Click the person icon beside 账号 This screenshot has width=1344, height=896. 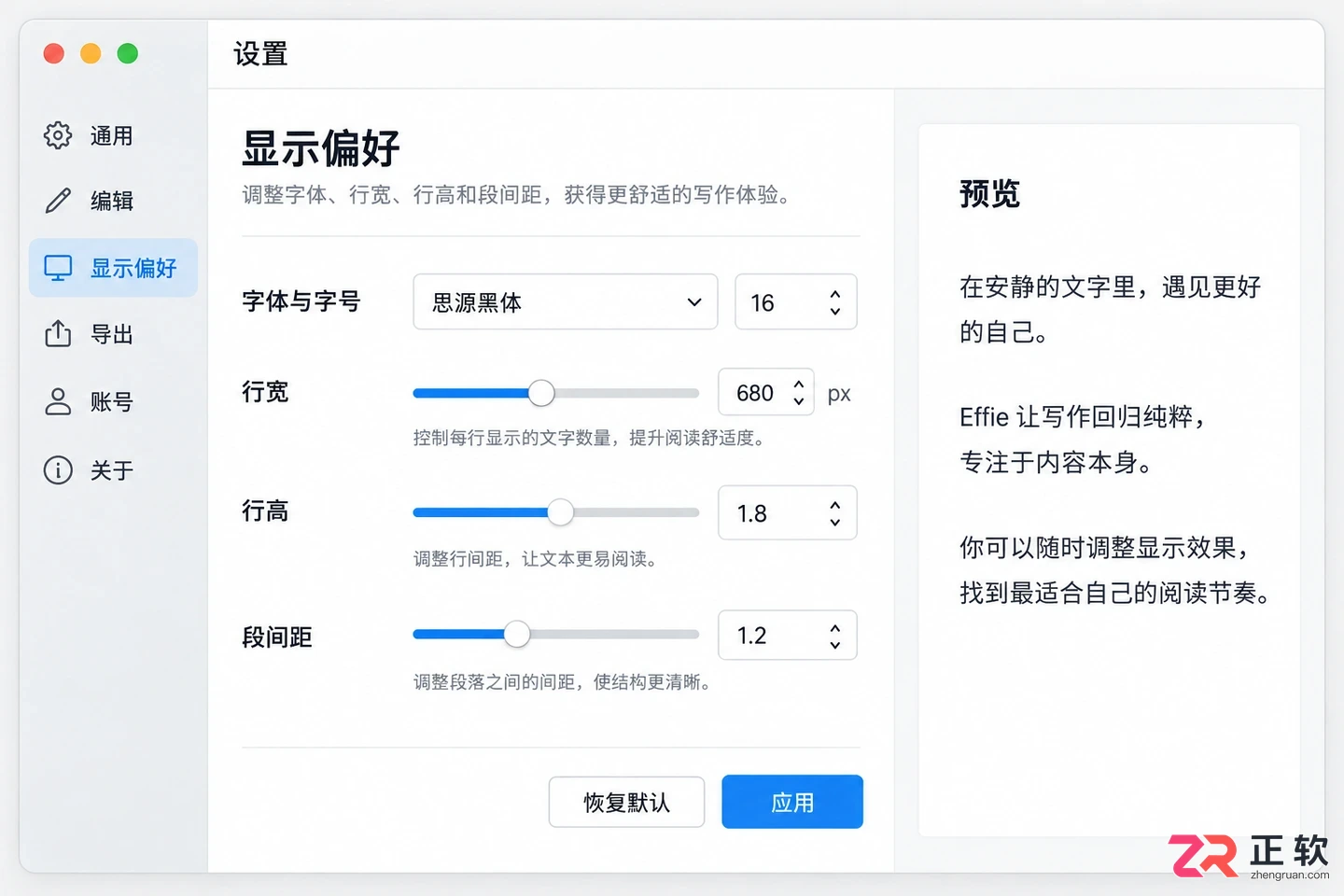(58, 401)
